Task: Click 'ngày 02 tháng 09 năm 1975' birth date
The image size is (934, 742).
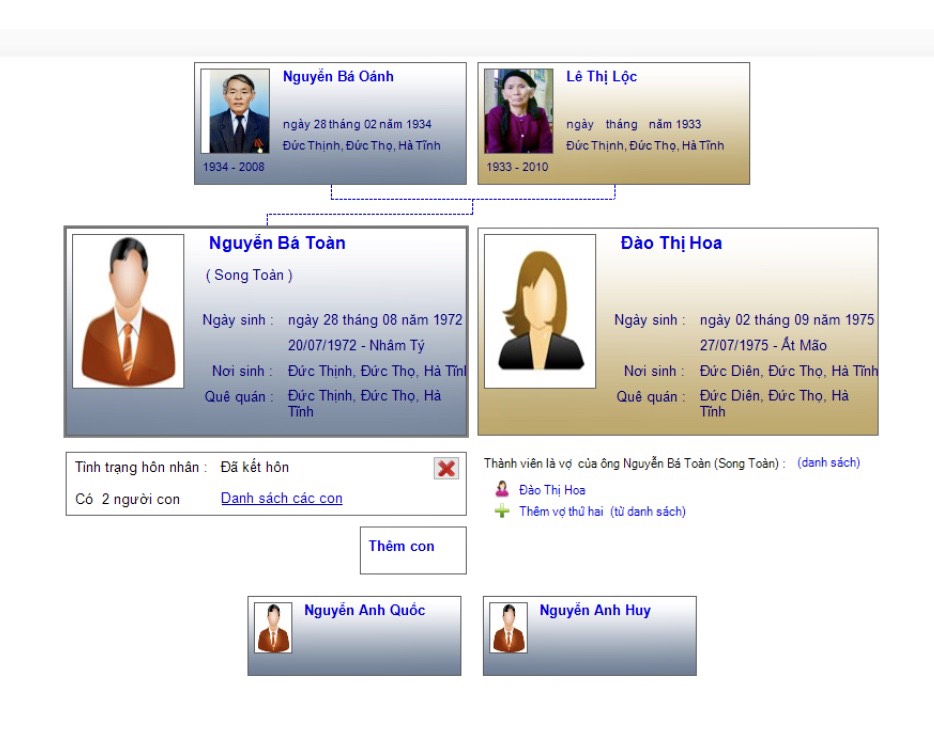Action: point(787,320)
